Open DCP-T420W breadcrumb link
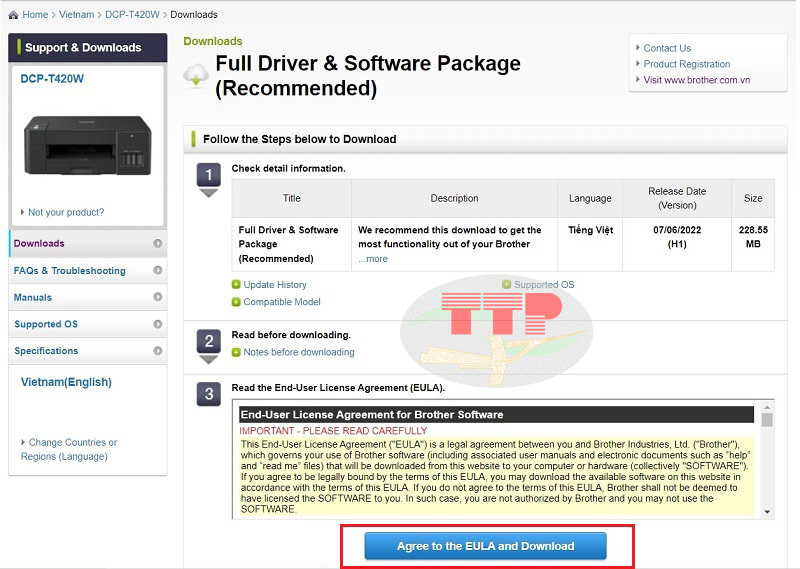 click(132, 15)
